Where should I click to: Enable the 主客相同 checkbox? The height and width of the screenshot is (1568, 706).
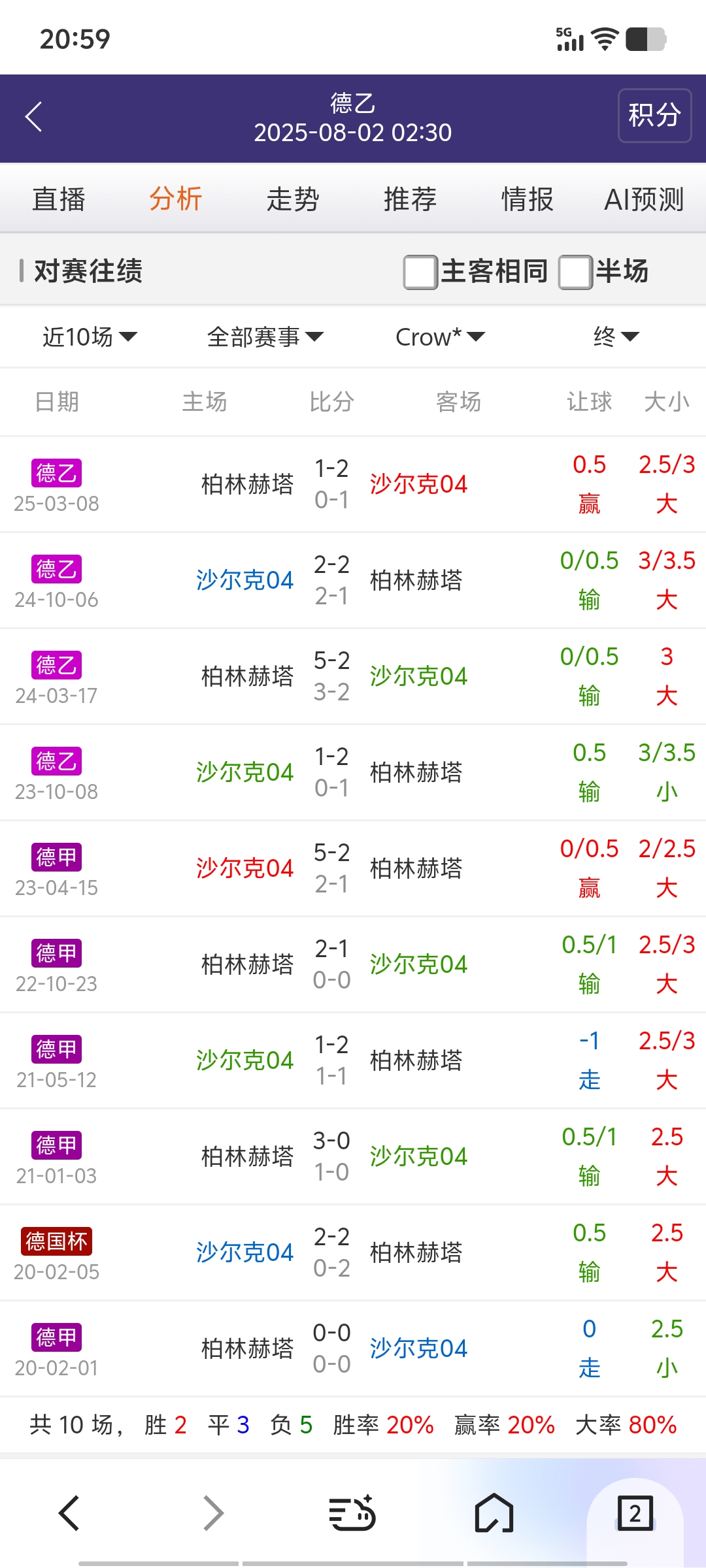point(420,272)
